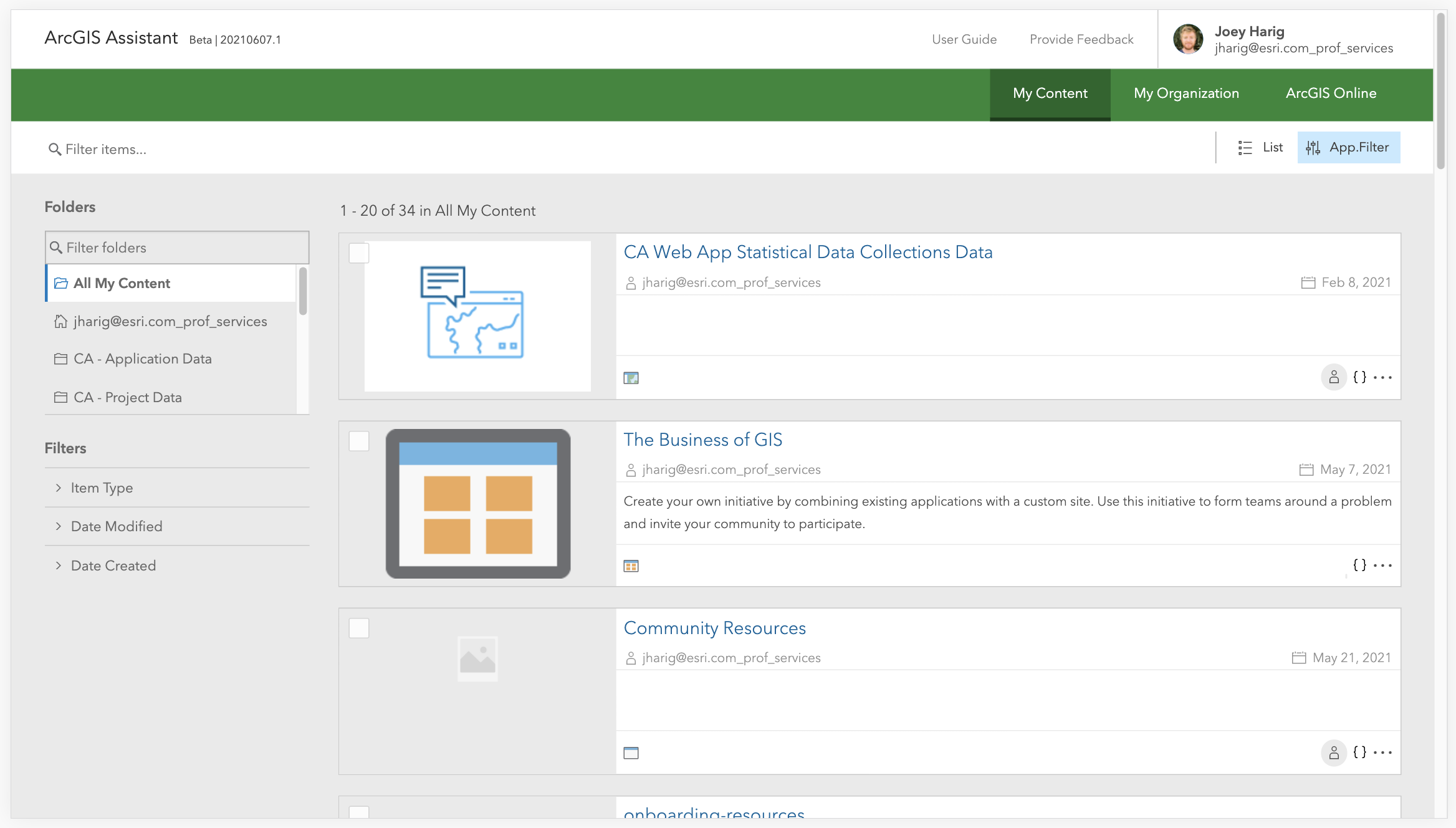Click the List view toggle button
Image resolution: width=1456 pixels, height=828 pixels.
tap(1262, 147)
